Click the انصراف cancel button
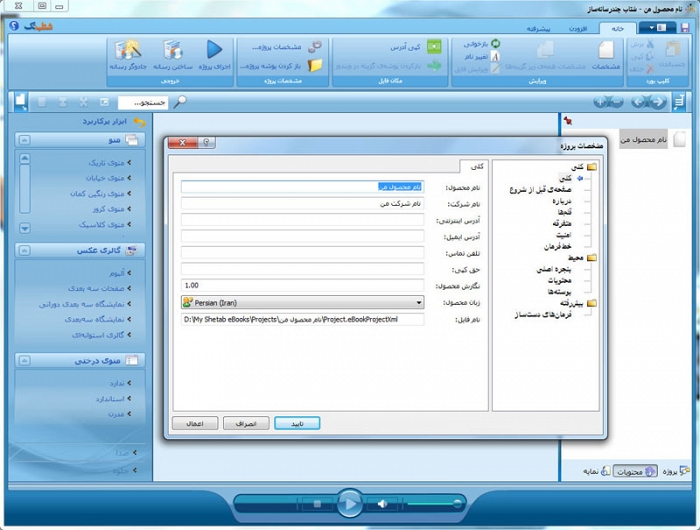 point(246,423)
